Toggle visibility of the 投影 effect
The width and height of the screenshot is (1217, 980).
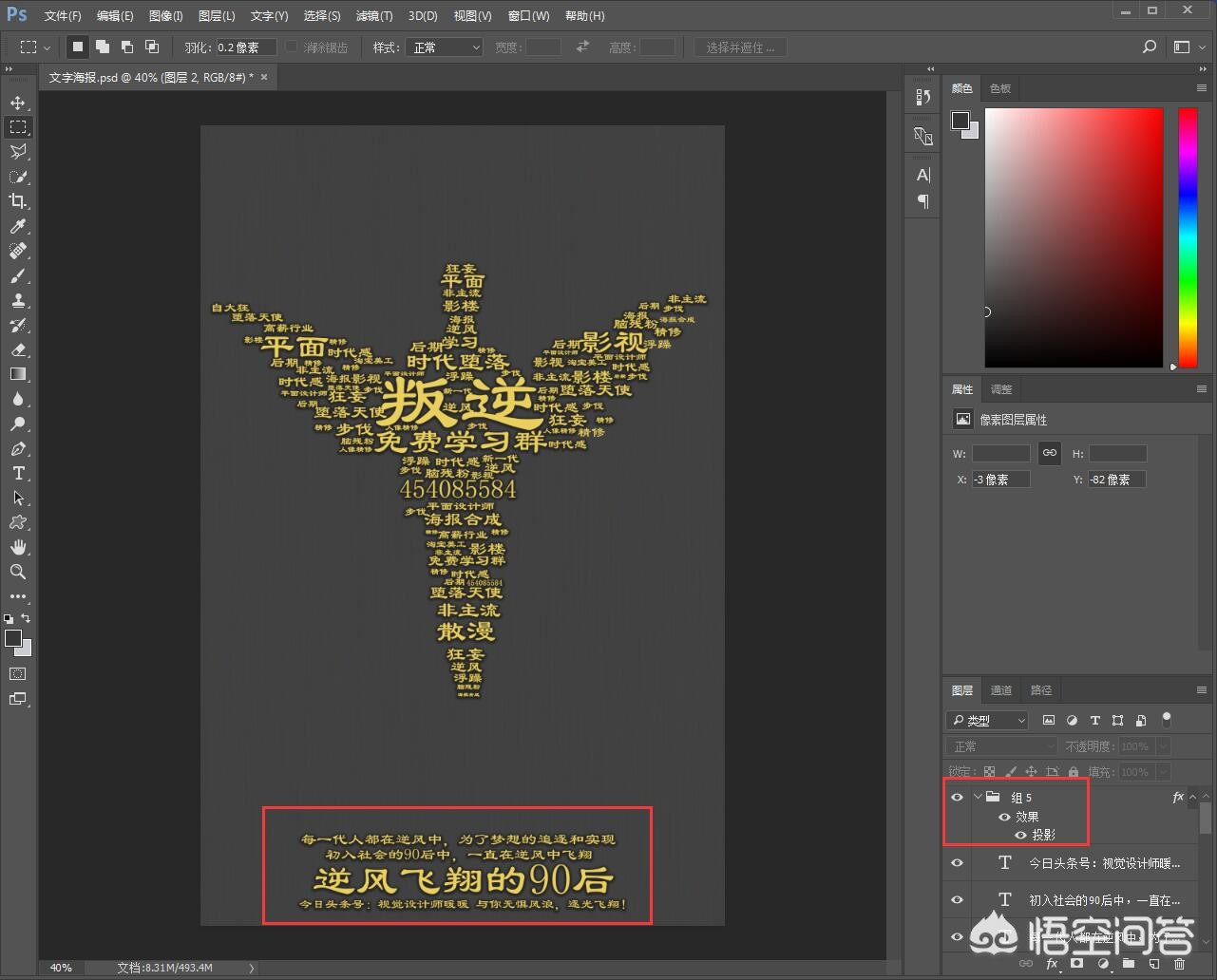point(1020,836)
